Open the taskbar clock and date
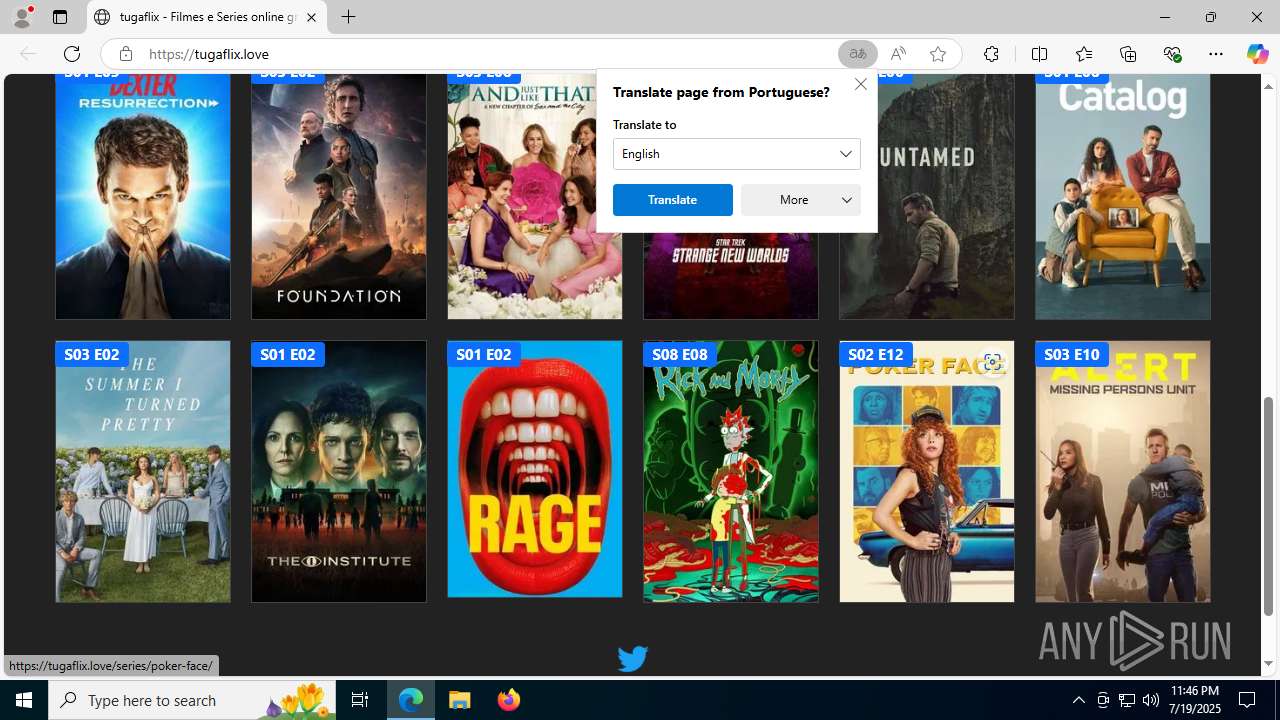The image size is (1280, 720). coord(1193,700)
